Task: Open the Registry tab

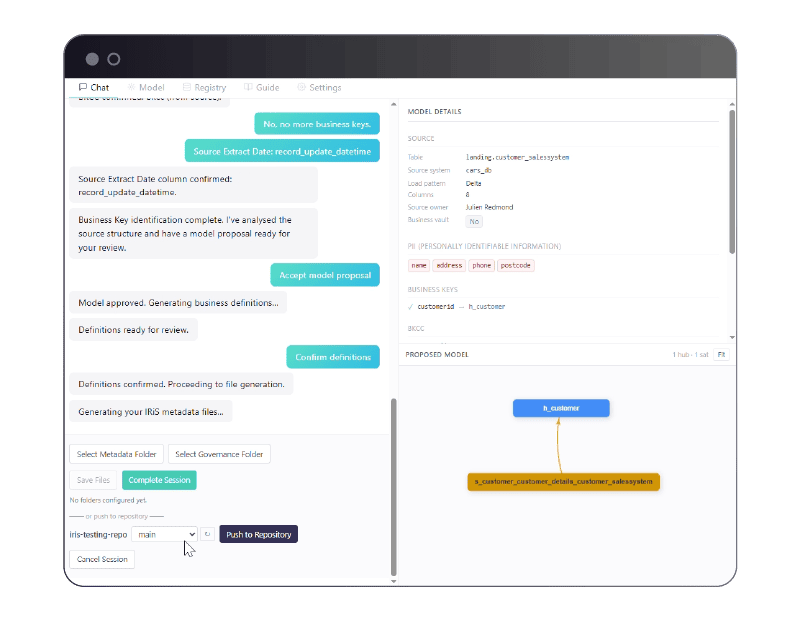Action: pyautogui.click(x=204, y=87)
